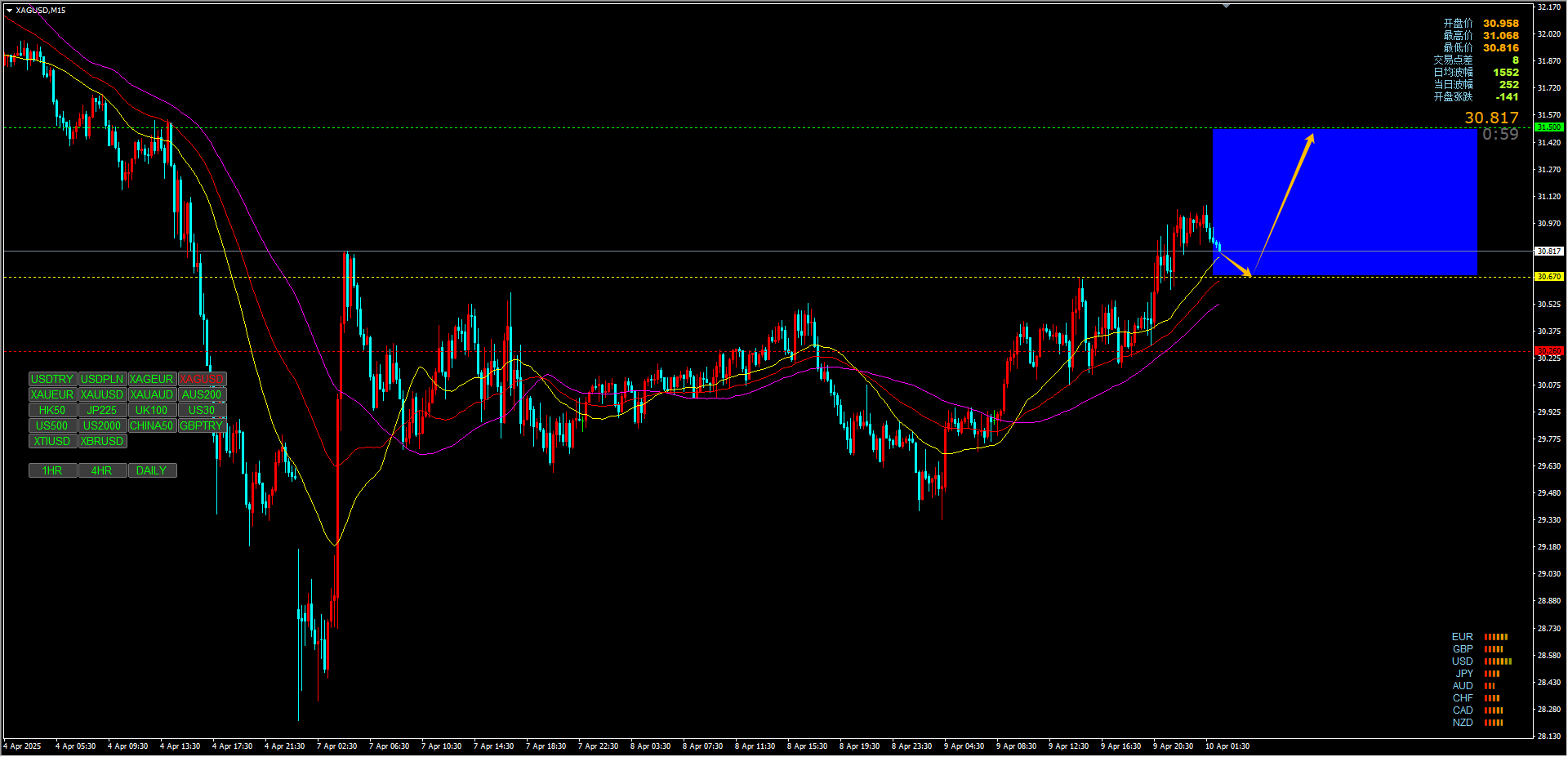Select the long orange upward arrow
This screenshot has height=757, width=1568.
pos(1284,204)
